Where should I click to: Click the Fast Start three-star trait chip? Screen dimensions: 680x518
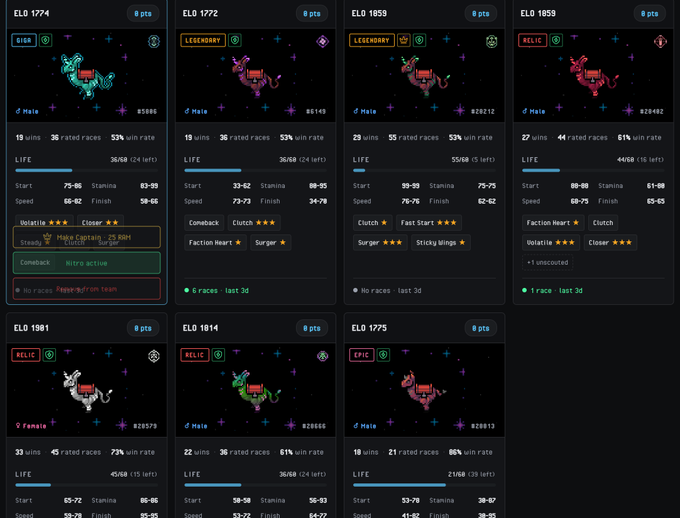pyautogui.click(x=428, y=223)
